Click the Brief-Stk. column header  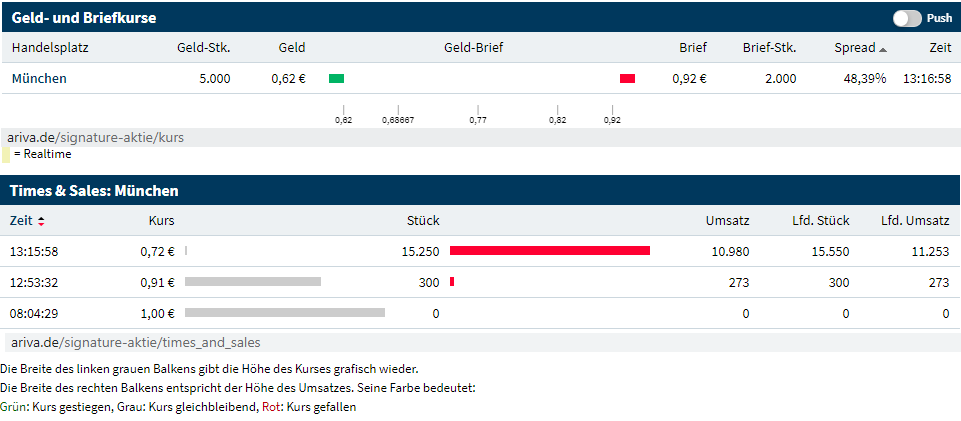(x=769, y=47)
